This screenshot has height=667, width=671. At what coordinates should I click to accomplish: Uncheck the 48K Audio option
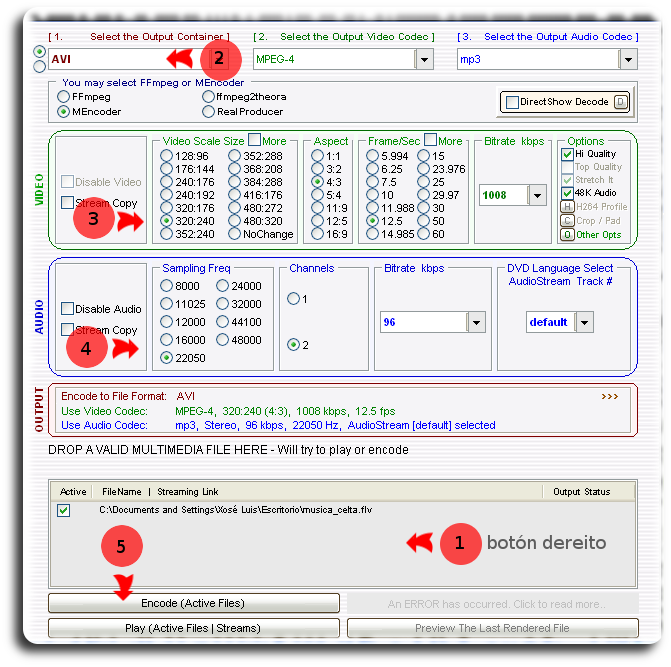pos(567,193)
